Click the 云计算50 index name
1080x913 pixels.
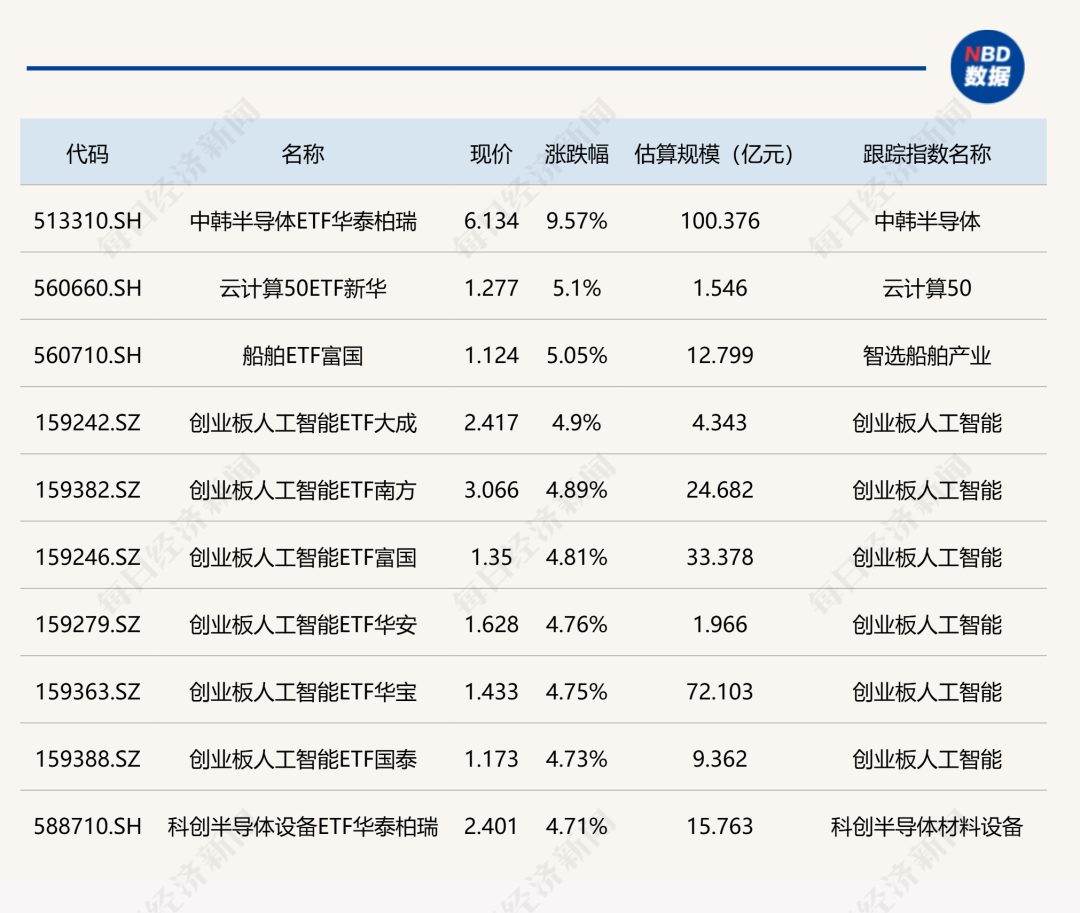tap(927, 288)
